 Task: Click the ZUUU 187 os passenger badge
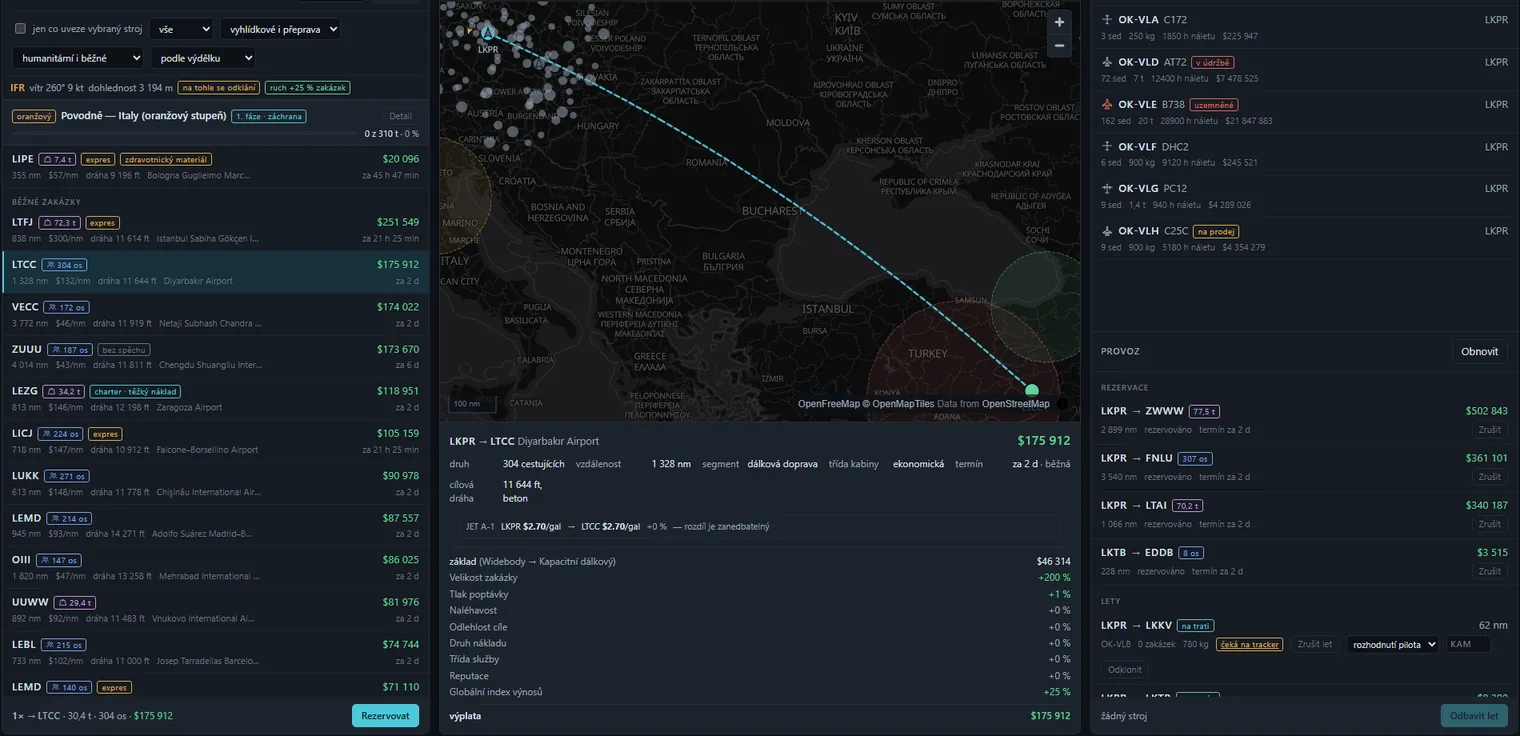(69, 350)
